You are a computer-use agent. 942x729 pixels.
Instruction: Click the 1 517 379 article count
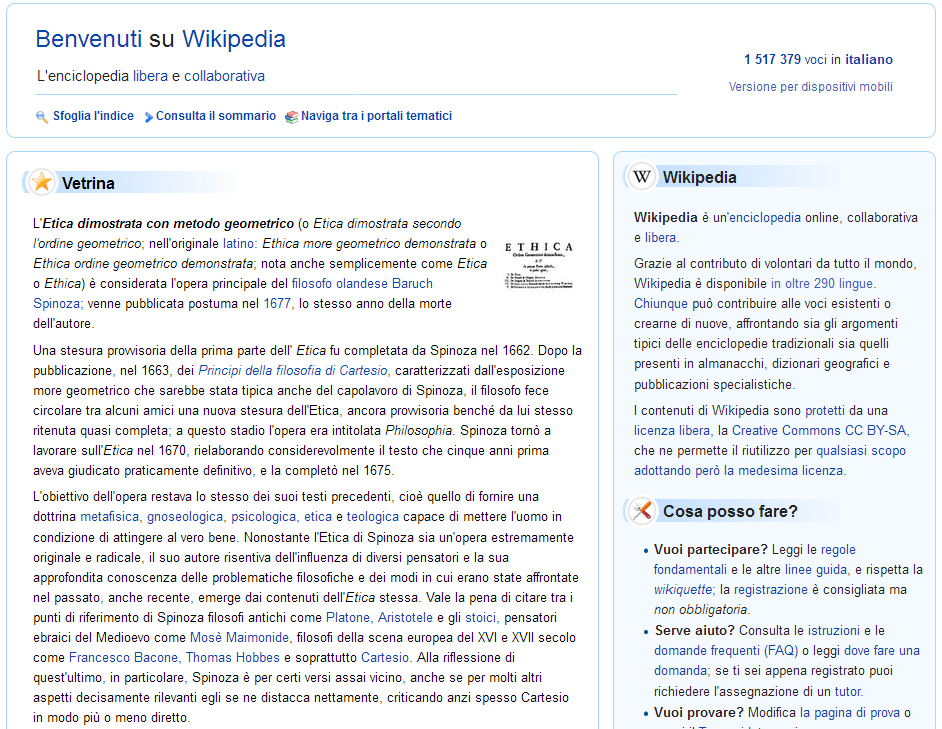coord(772,59)
